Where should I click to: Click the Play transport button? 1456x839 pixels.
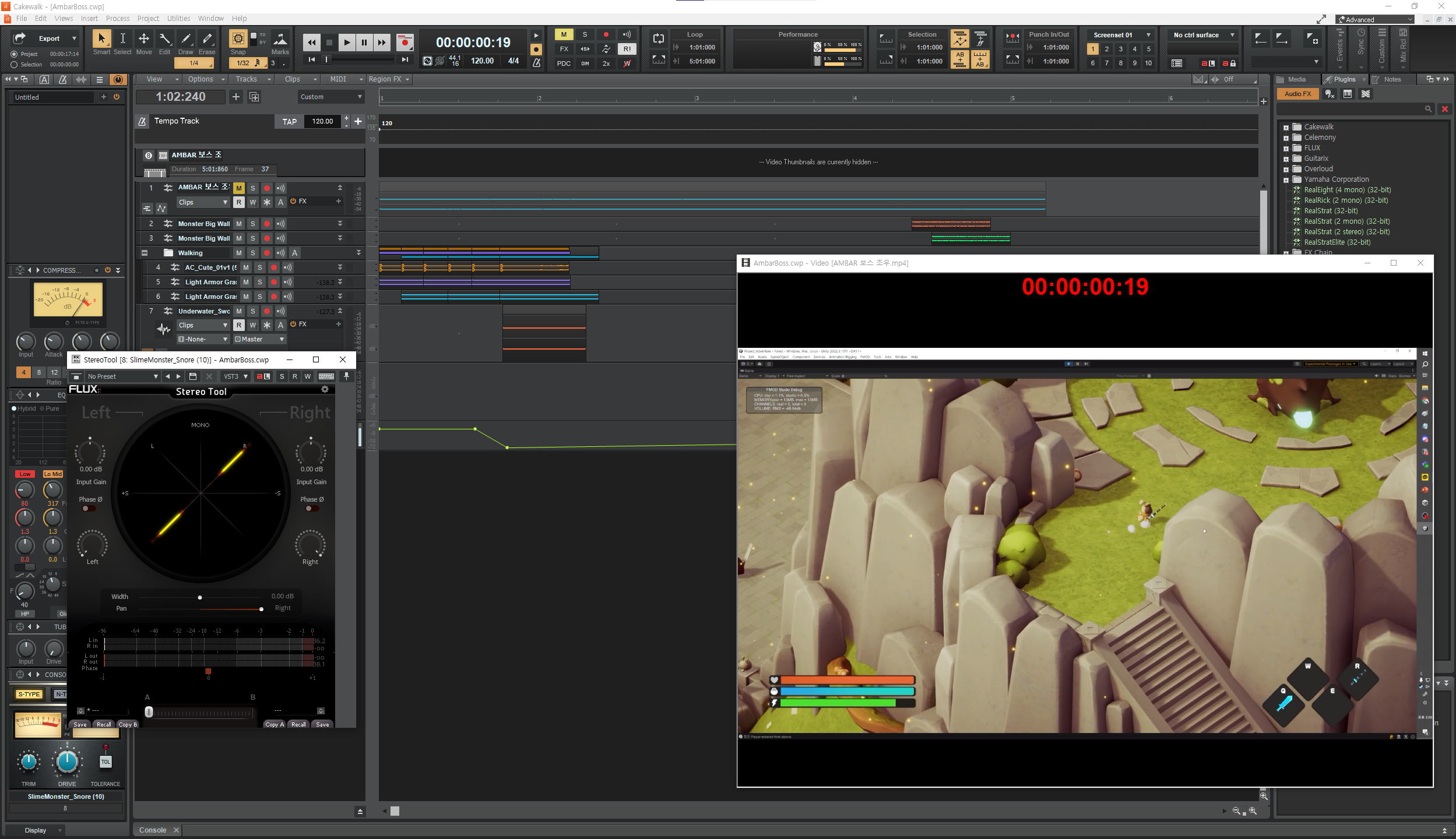pyautogui.click(x=347, y=43)
